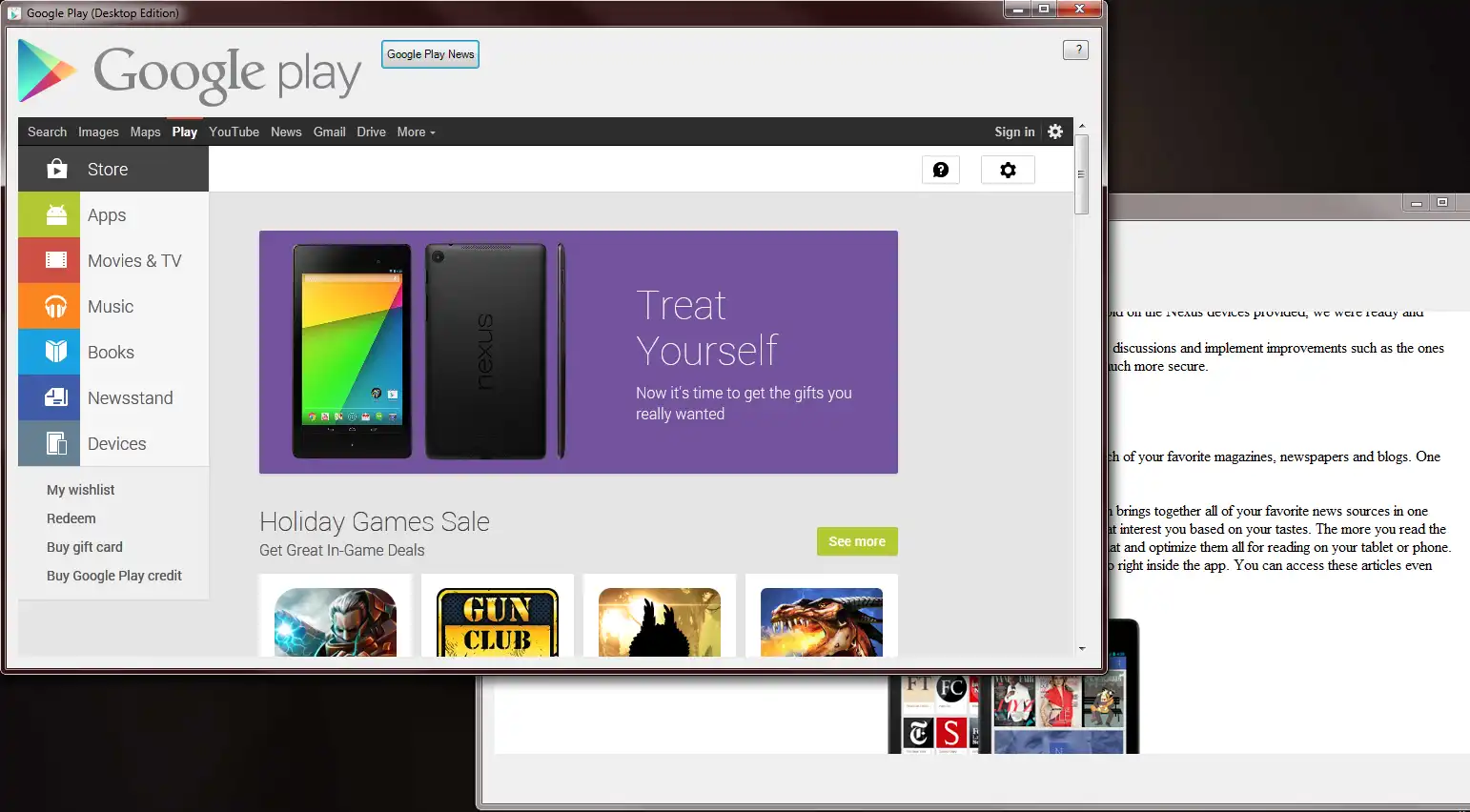The image size is (1470, 812).
Task: Open the store help question-mark icon
Action: click(941, 170)
